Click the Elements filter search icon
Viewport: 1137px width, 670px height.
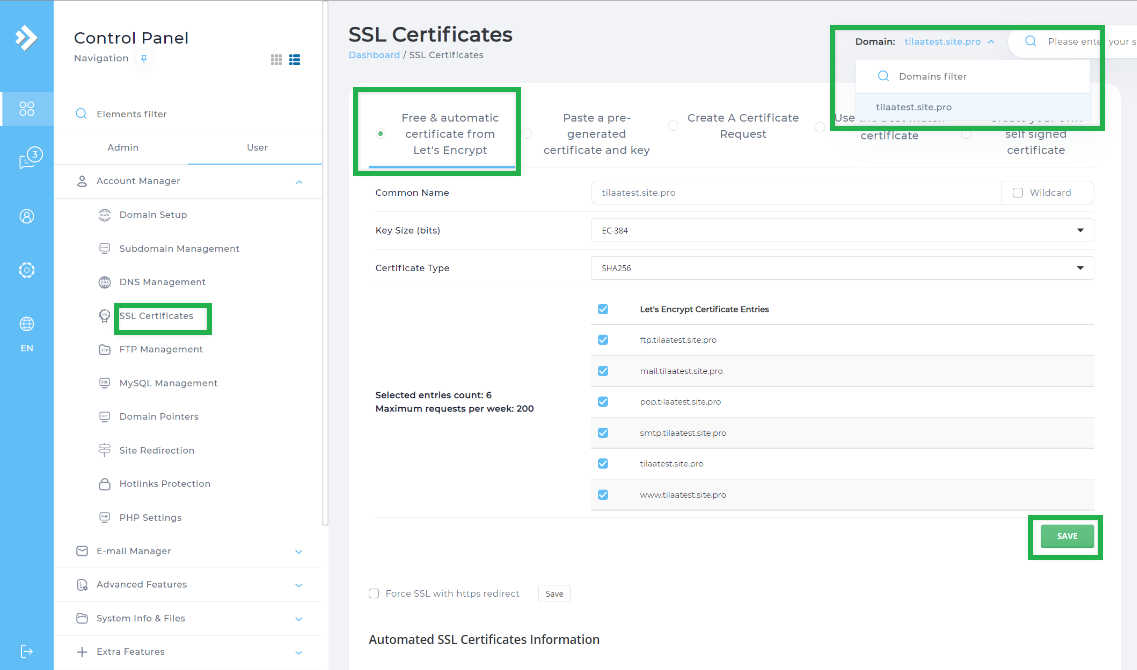click(x=81, y=114)
